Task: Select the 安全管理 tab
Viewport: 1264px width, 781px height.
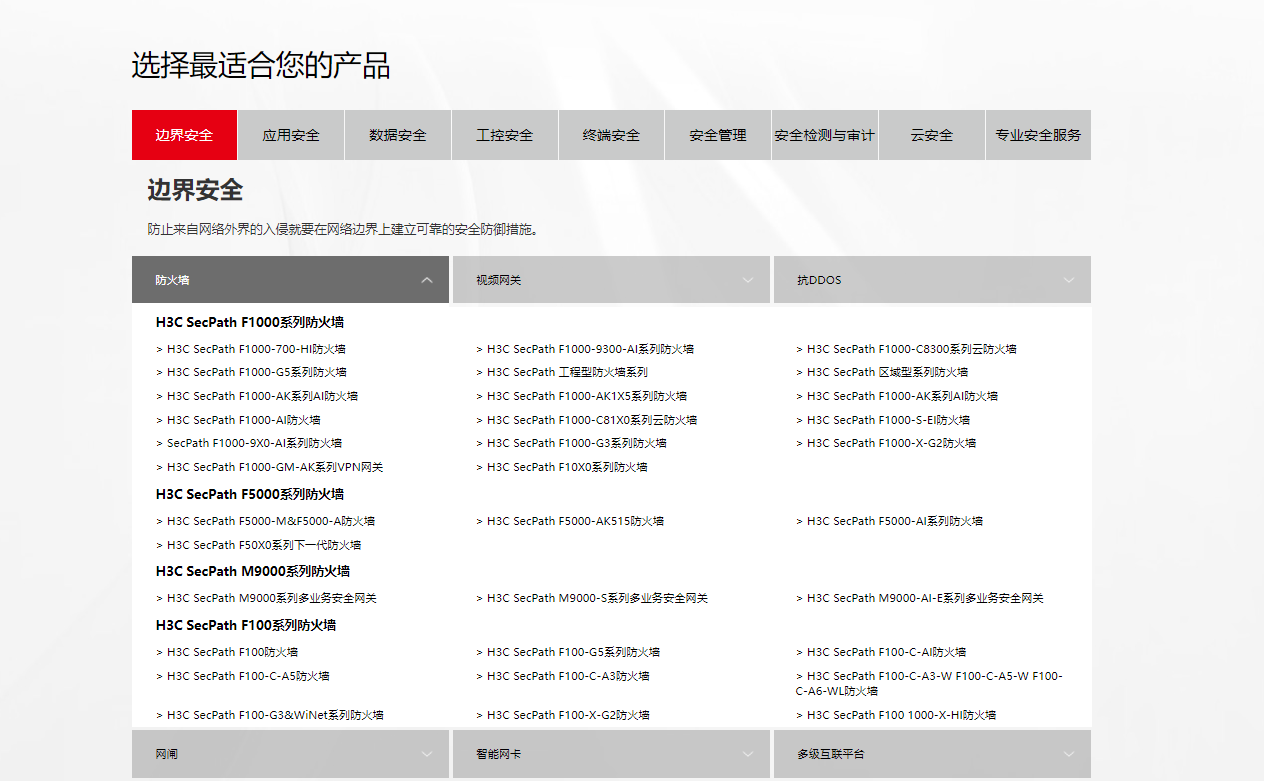Action: [x=718, y=135]
